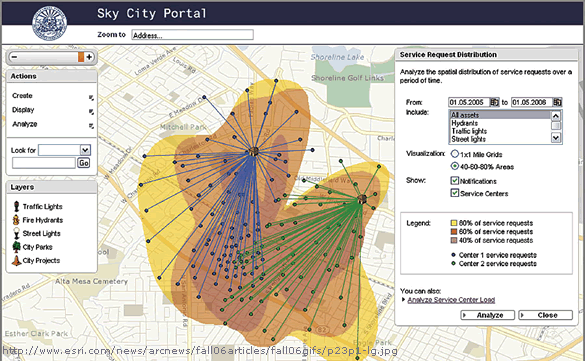Open the From date calendar picker

(494, 102)
